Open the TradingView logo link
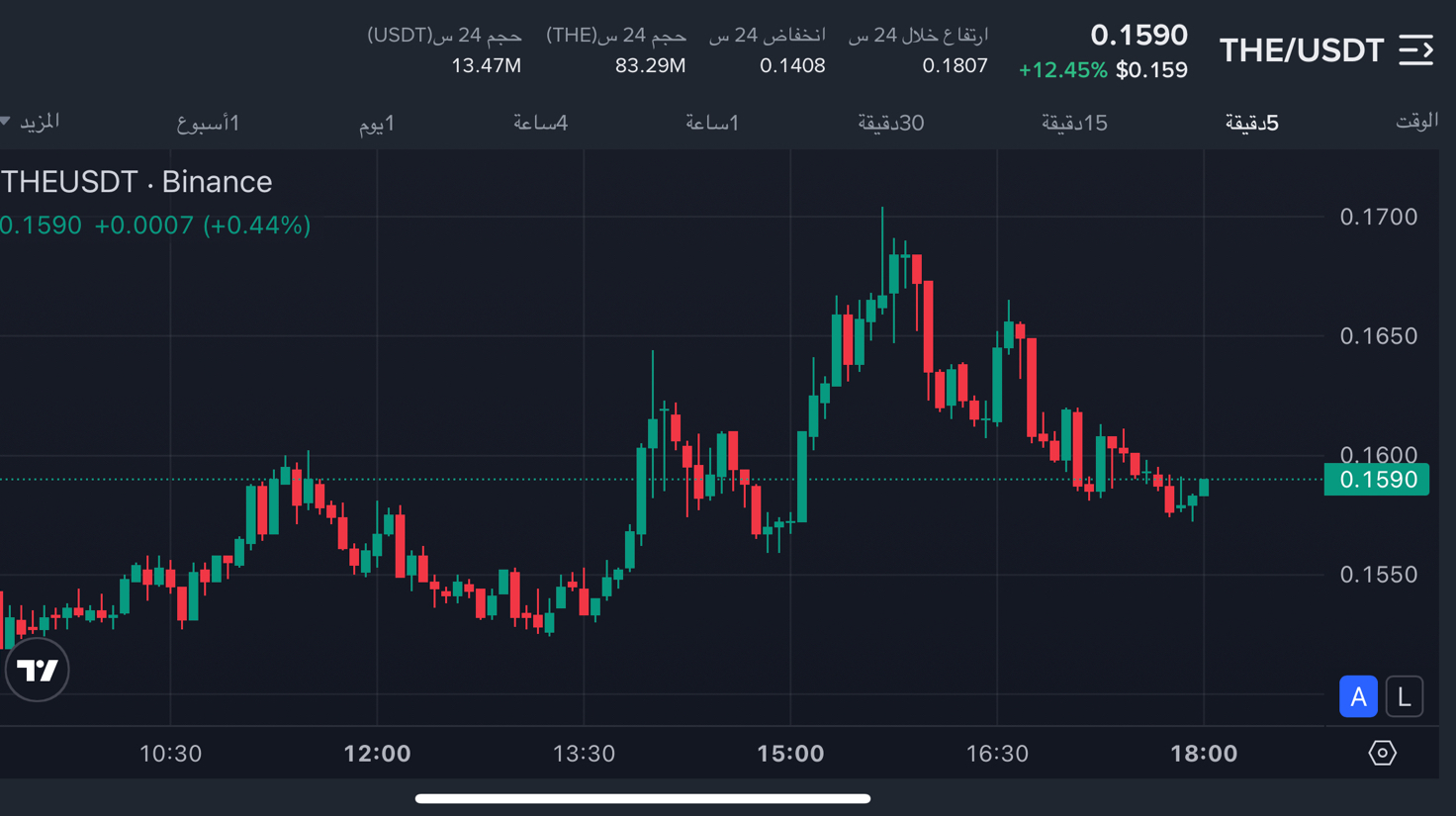The height and width of the screenshot is (816, 1456). [x=38, y=670]
